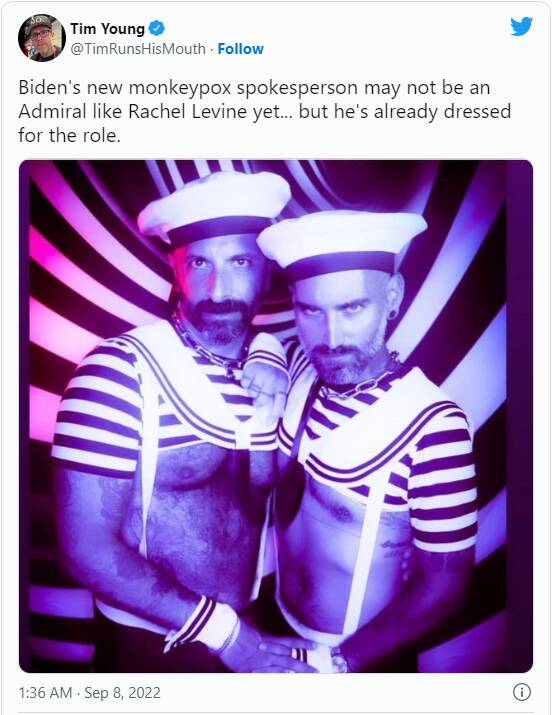Click the Sep 8, 2022 date
The width and height of the screenshot is (552, 715).
122,693
